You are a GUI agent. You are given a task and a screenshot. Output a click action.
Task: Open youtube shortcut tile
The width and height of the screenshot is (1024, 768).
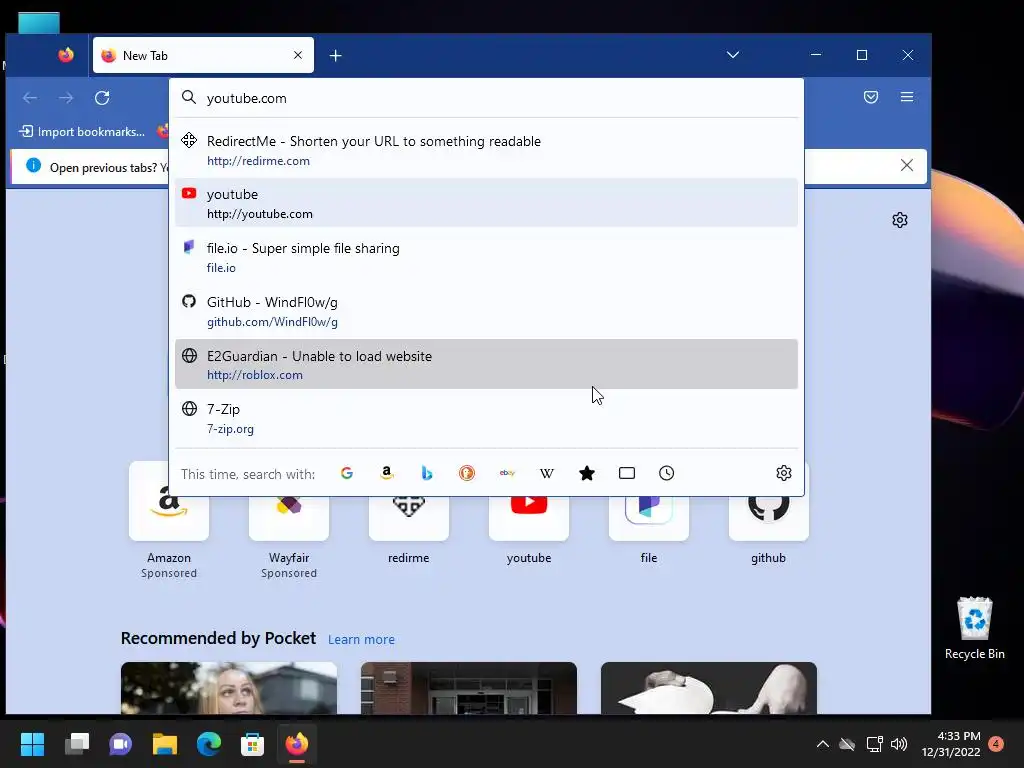[529, 522]
